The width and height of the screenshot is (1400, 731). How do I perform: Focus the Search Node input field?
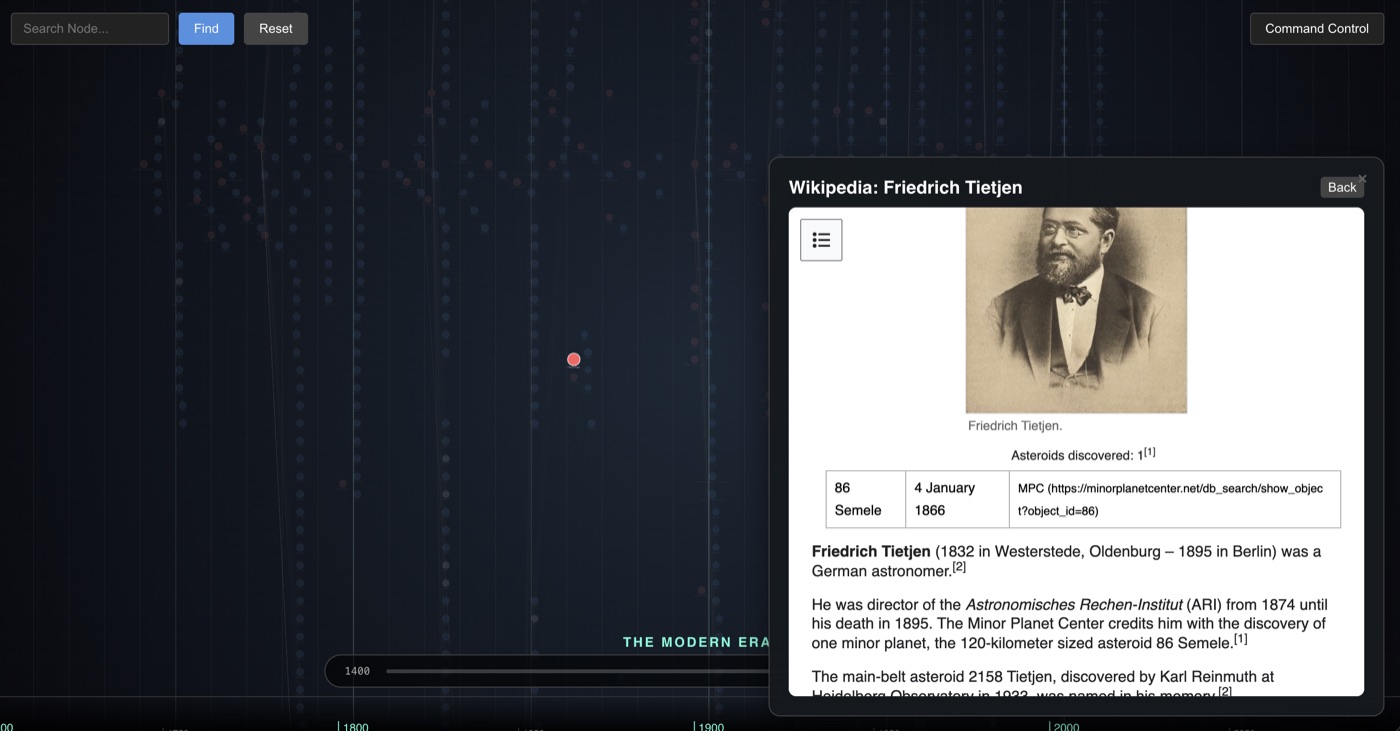(90, 29)
